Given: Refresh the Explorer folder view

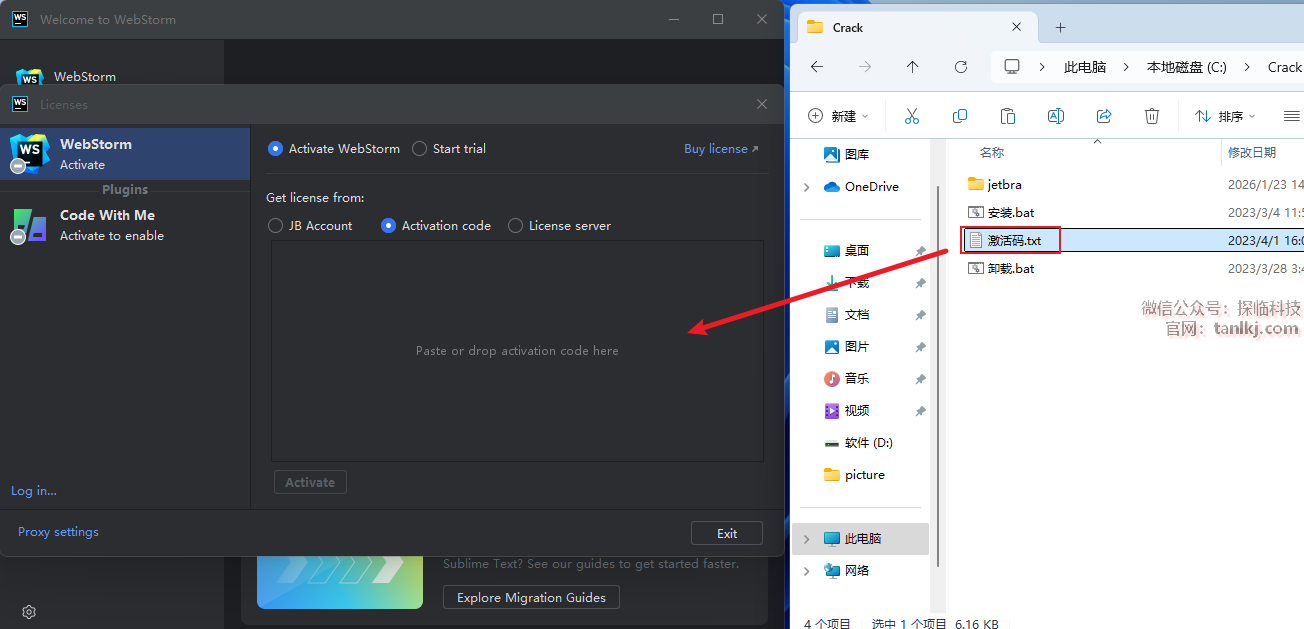Looking at the screenshot, I should coord(961,67).
